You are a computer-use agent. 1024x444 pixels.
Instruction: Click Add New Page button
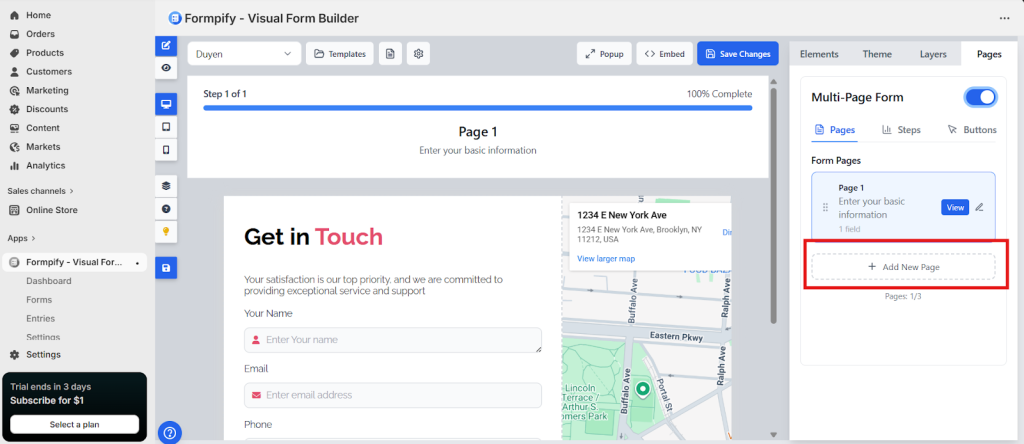(902, 267)
